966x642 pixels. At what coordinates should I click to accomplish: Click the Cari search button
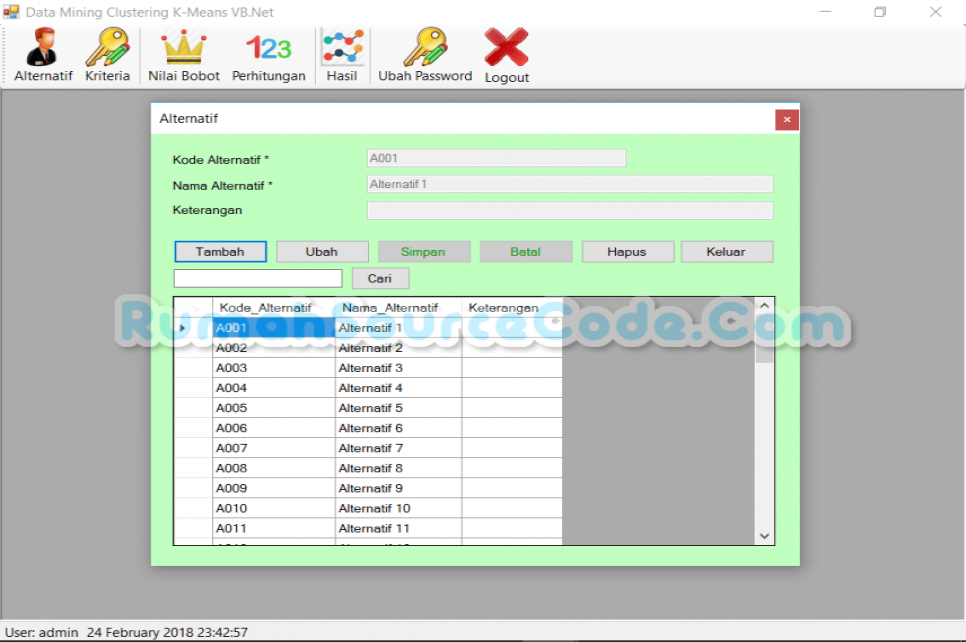[x=380, y=279]
